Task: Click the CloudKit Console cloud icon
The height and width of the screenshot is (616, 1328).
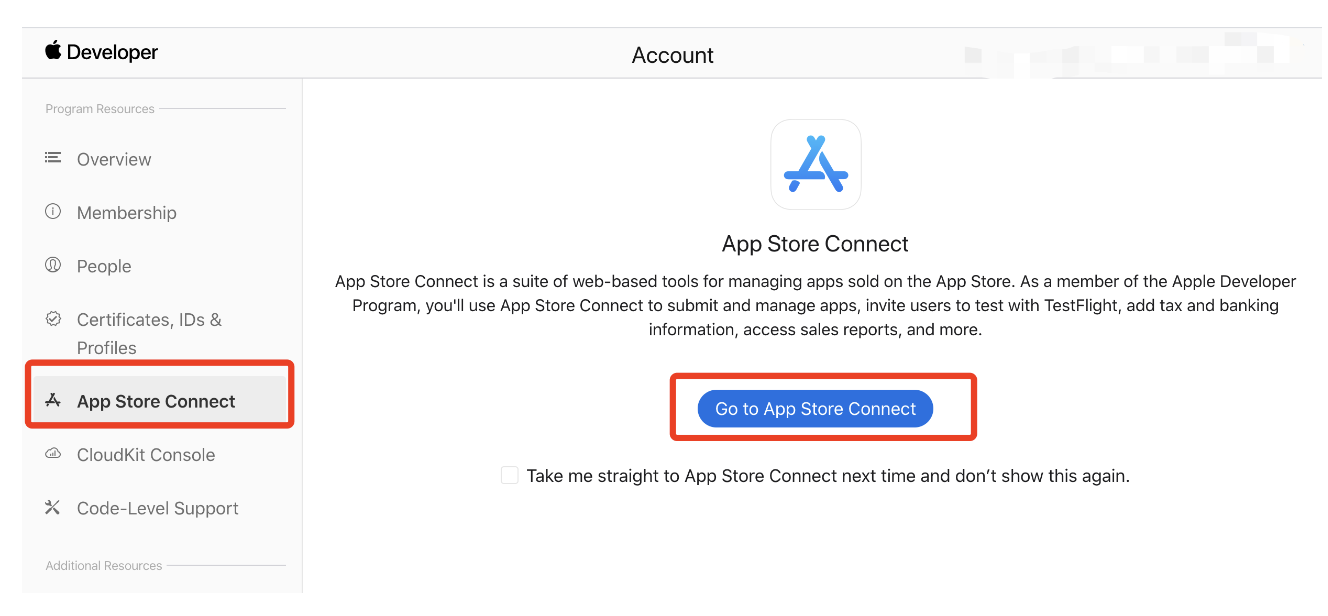Action: [53, 454]
